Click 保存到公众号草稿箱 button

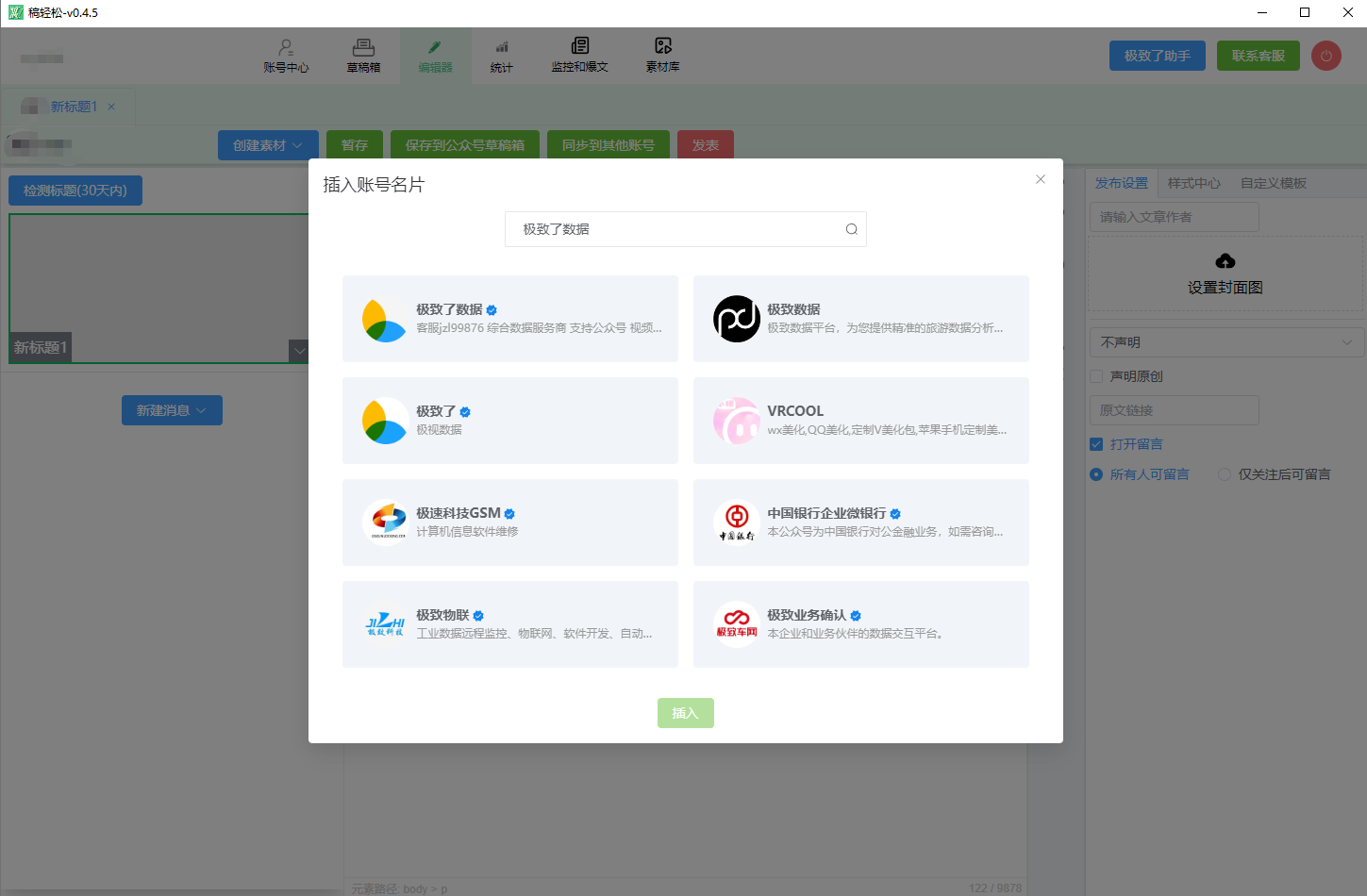coord(465,145)
